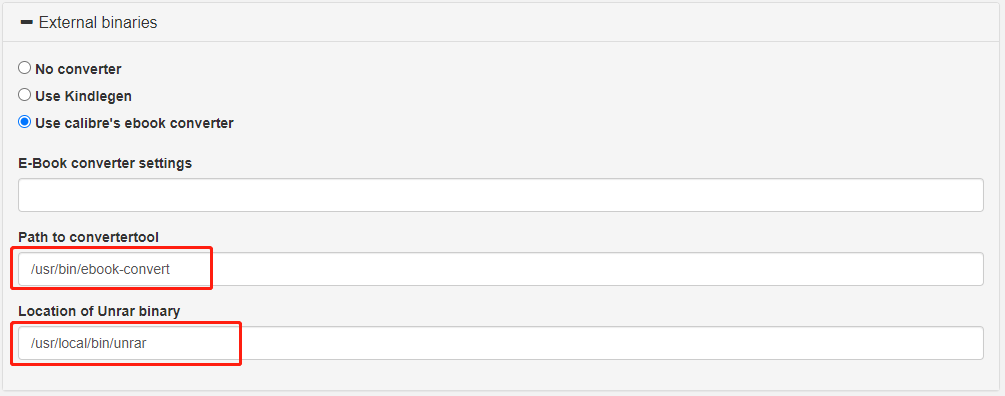The height and width of the screenshot is (396, 1005).
Task: Click the Use Kindlegen label text
Action: click(x=83, y=96)
